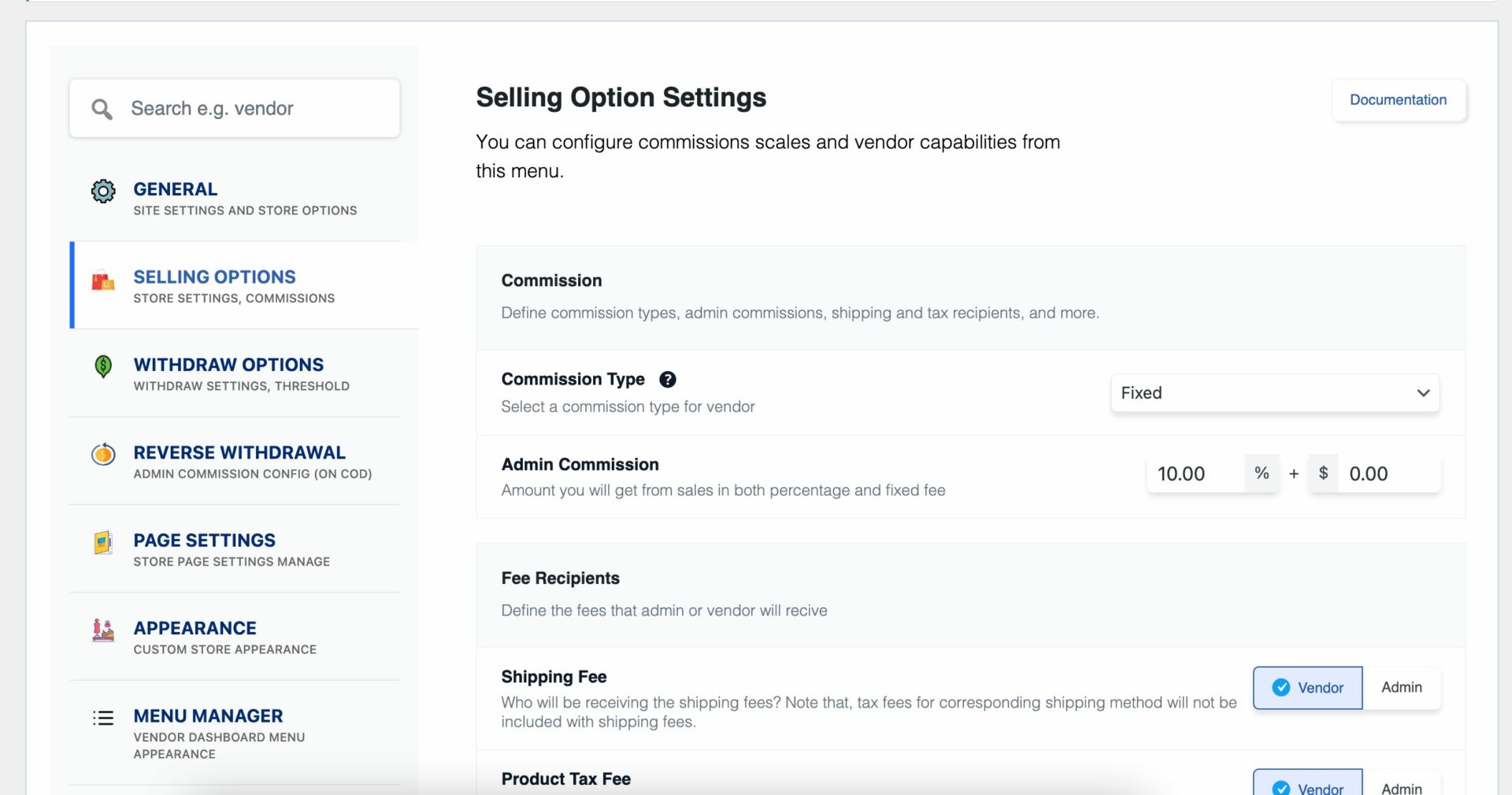Edit the admin commission fixed amount field

click(1390, 474)
